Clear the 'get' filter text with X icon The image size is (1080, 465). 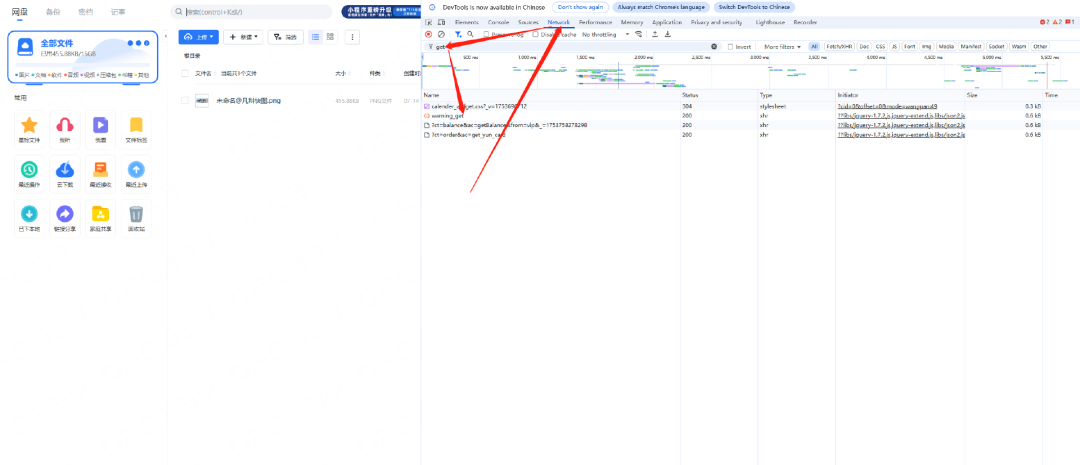pos(714,47)
